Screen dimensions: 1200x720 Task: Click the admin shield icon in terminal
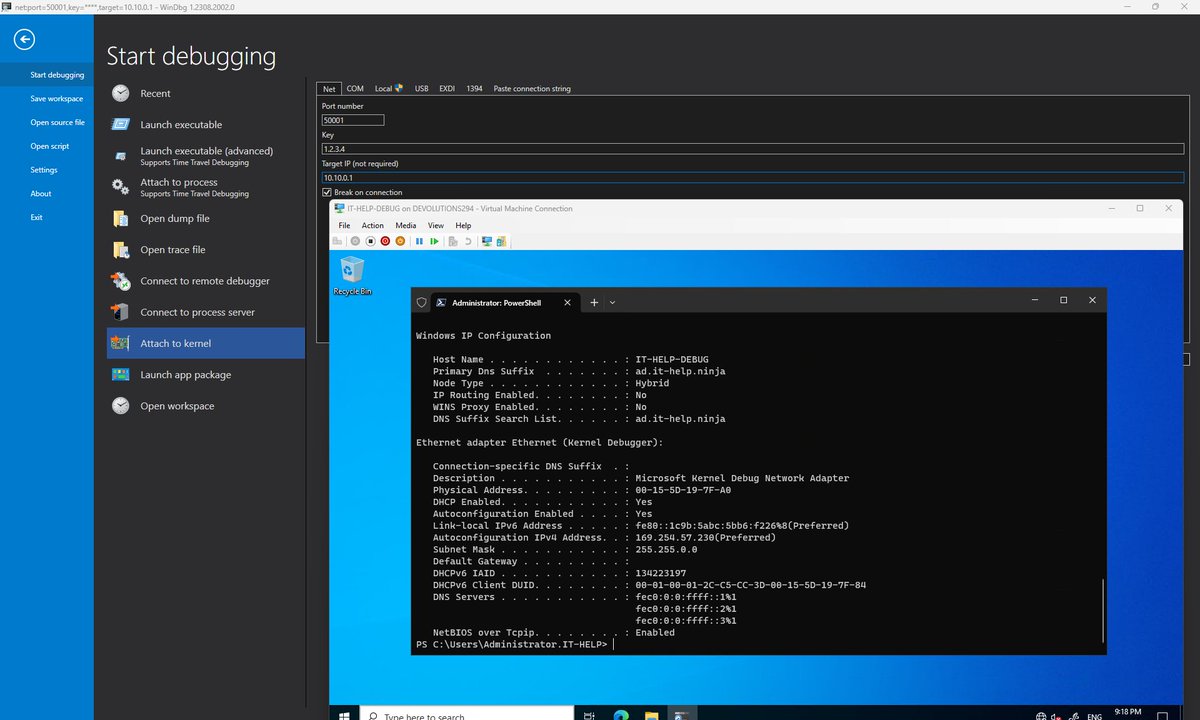pyautogui.click(x=421, y=302)
